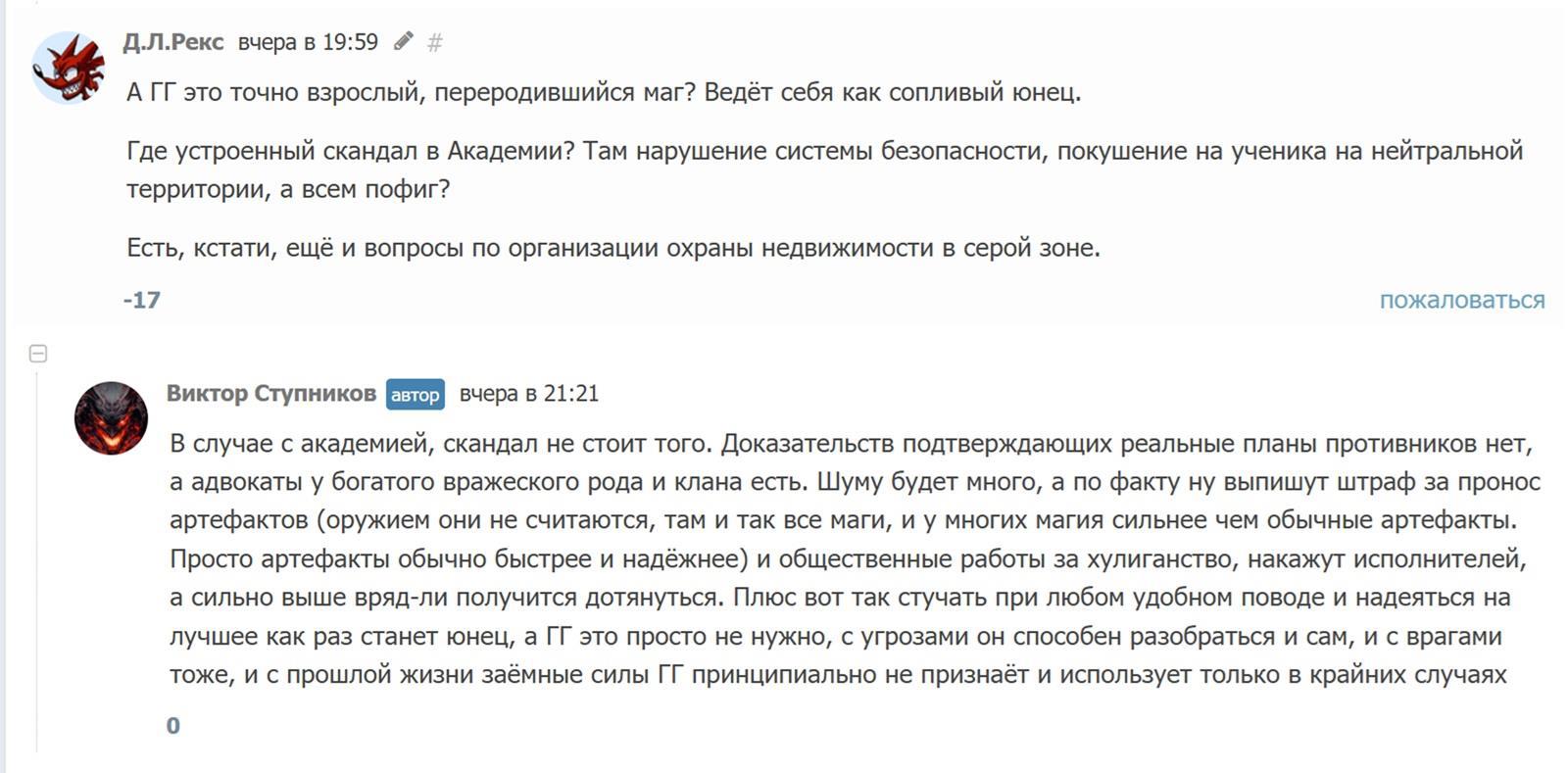1568x773 pixels.
Task: Click the pencil edit icon beside Д.Л.Рекс's timestamp
Action: (403, 41)
